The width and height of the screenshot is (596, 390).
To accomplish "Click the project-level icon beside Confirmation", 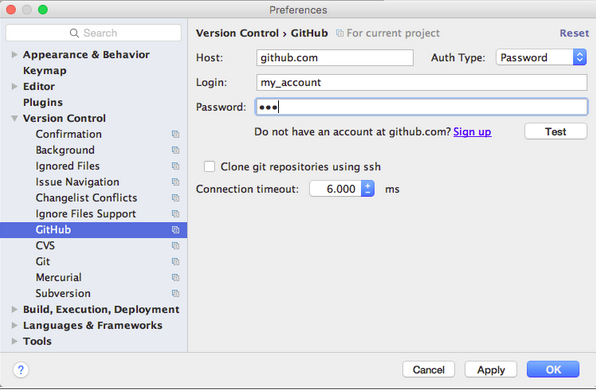I will pos(175,134).
